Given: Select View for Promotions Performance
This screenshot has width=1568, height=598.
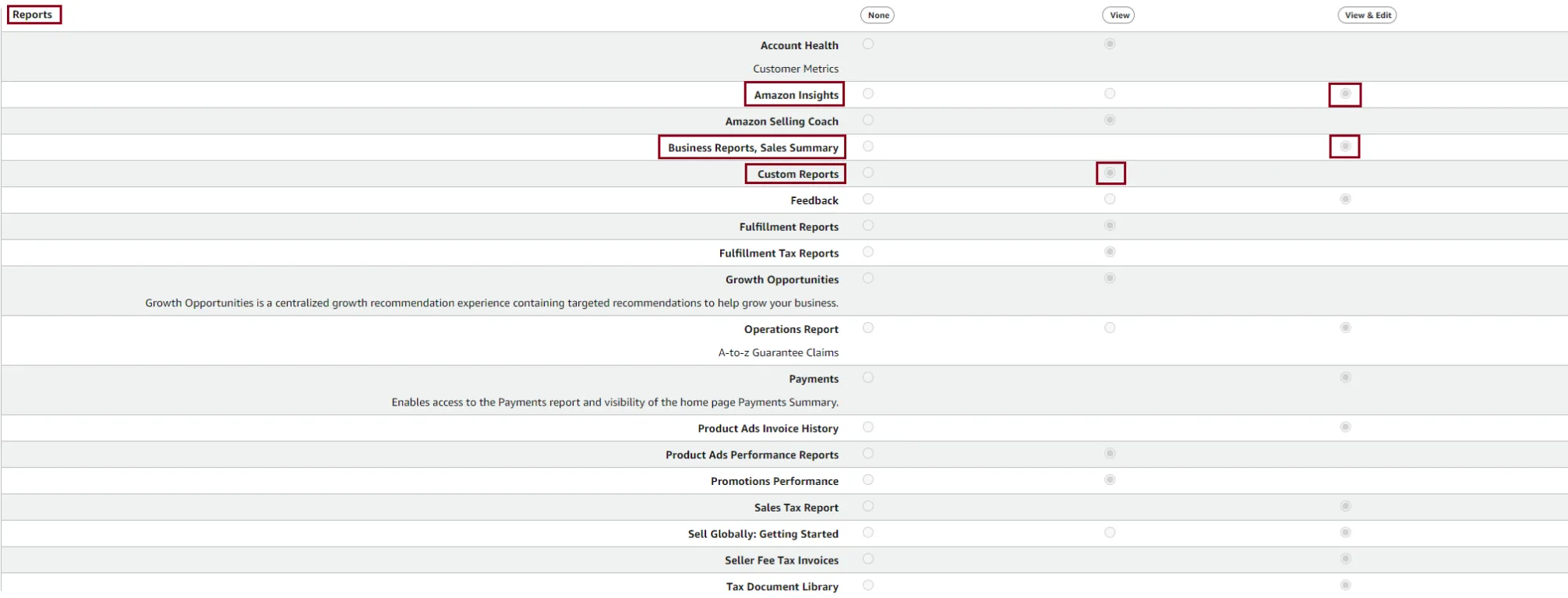Looking at the screenshot, I should click(1110, 479).
